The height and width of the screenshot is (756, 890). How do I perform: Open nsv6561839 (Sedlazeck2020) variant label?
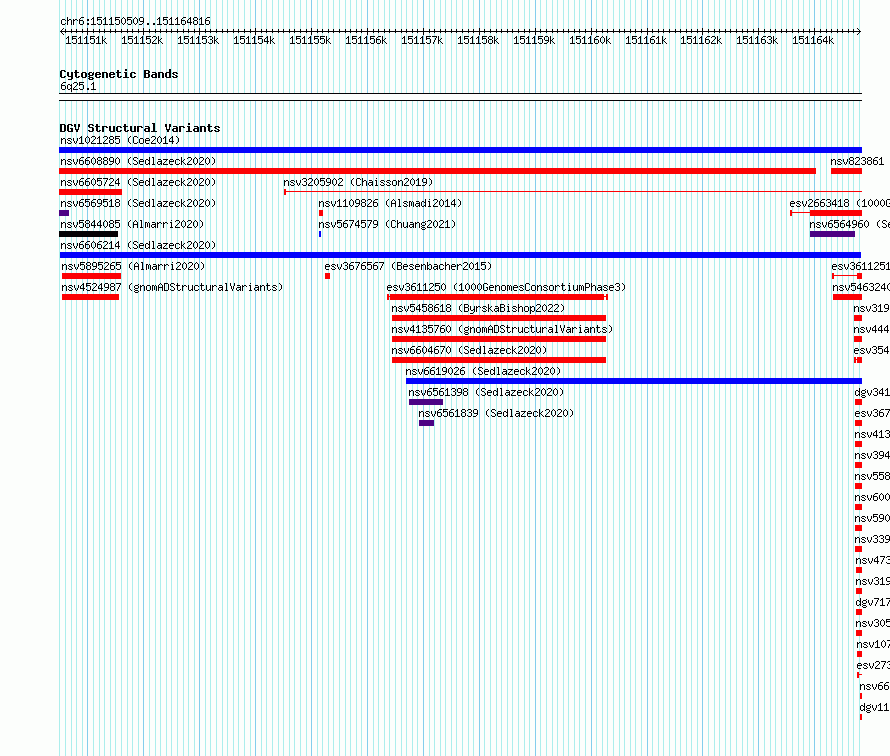pyautogui.click(x=496, y=413)
